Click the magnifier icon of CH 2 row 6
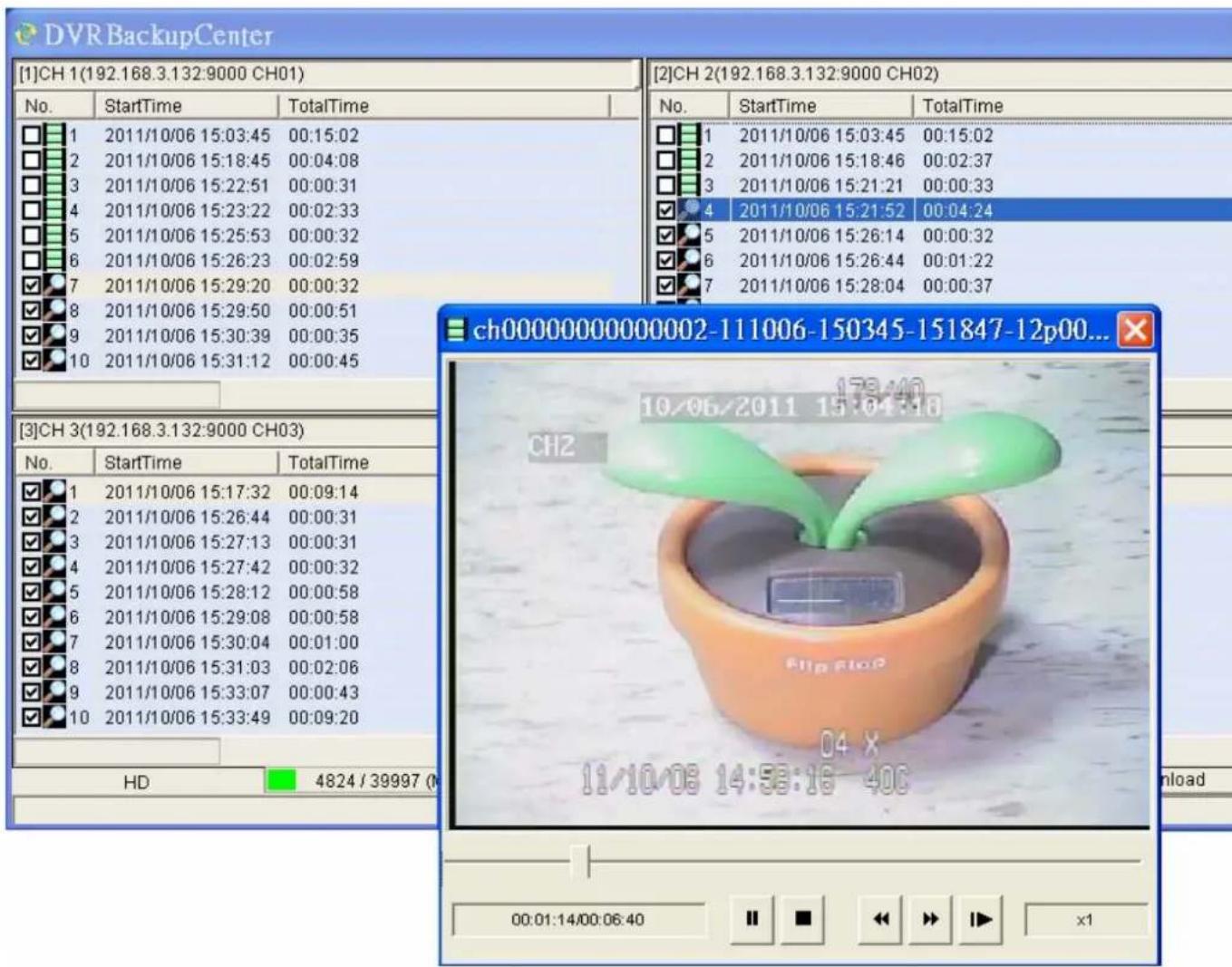The height and width of the screenshot is (967, 1232). [689, 260]
